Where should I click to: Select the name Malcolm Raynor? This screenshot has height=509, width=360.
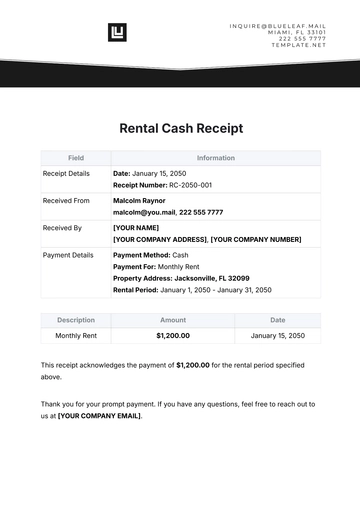(x=139, y=201)
